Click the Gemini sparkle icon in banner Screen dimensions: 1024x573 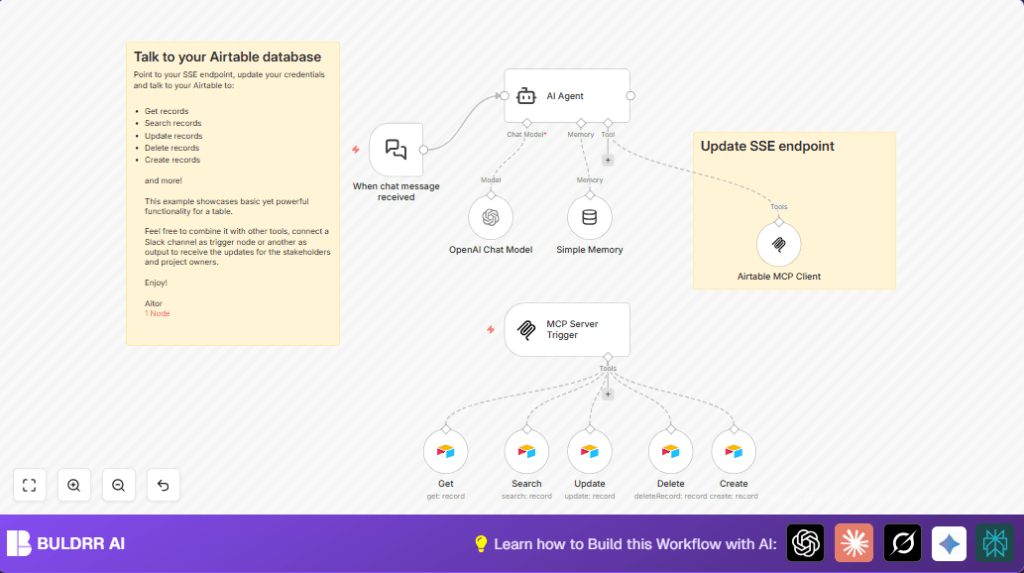tap(949, 543)
